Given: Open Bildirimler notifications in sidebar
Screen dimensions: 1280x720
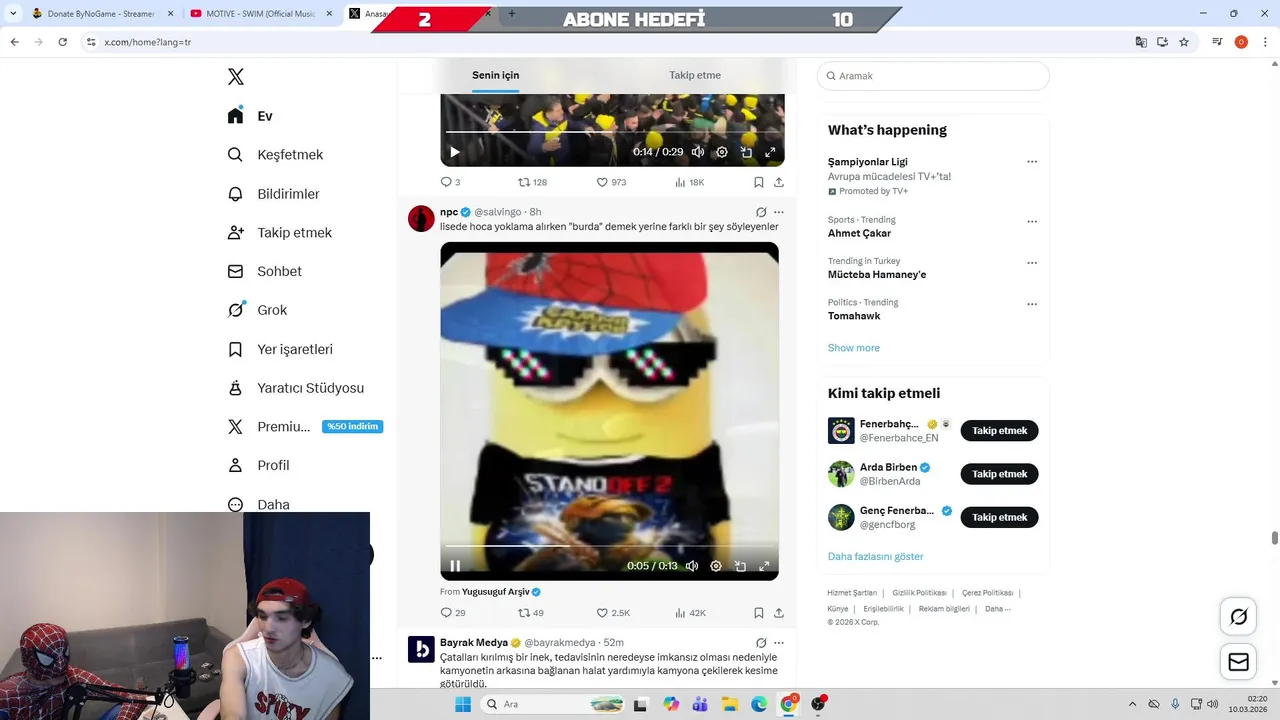Looking at the screenshot, I should click(x=274, y=194).
